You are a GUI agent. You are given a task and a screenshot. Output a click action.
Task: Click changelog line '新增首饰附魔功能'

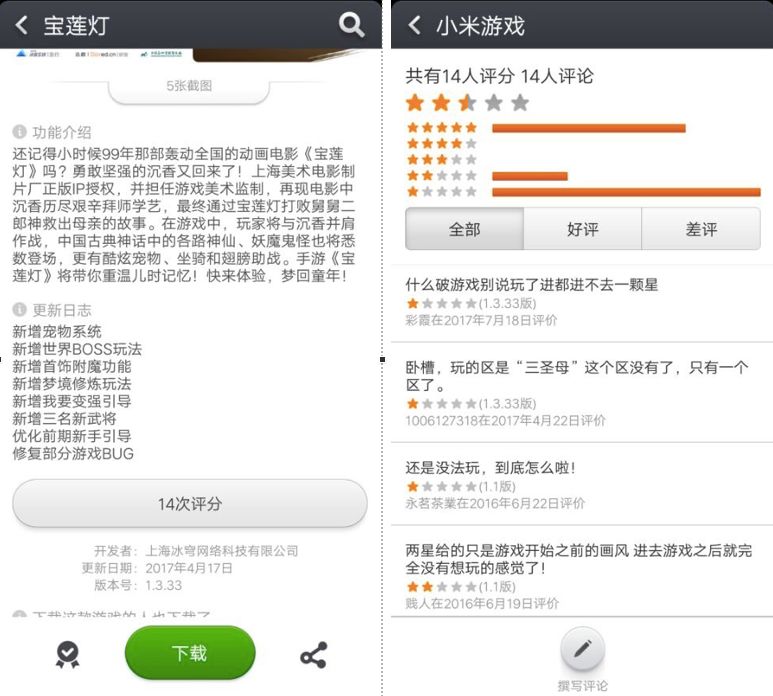pyautogui.click(x=72, y=366)
